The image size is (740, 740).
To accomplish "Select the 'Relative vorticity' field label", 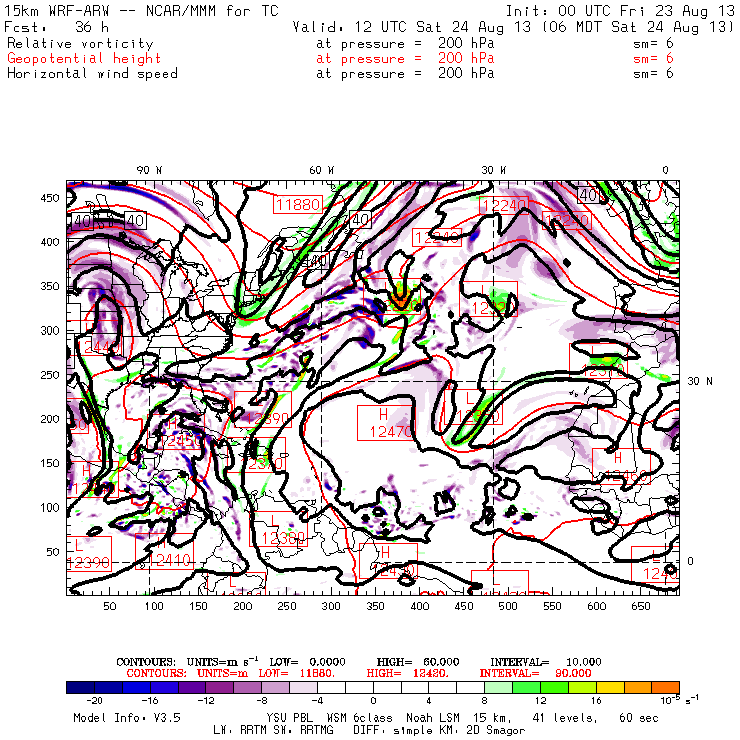I will pyautogui.click(x=80, y=43).
